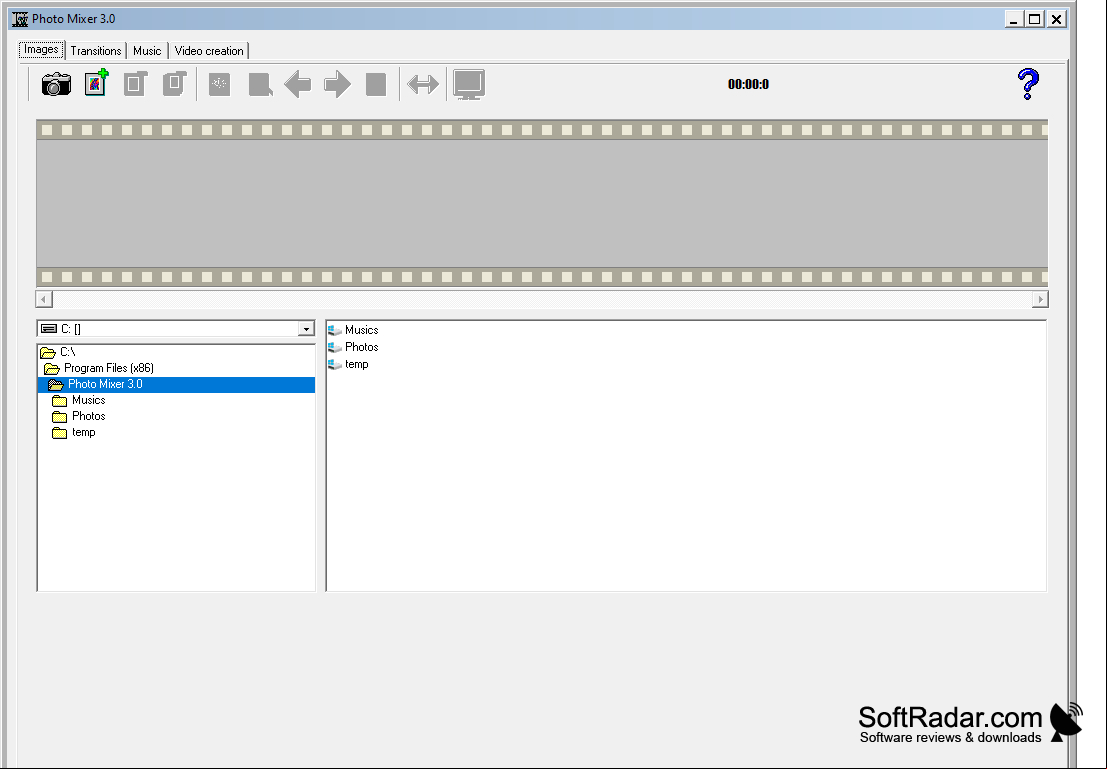Click the greyed plain square icon
The width and height of the screenshot is (1107, 769).
(376, 85)
